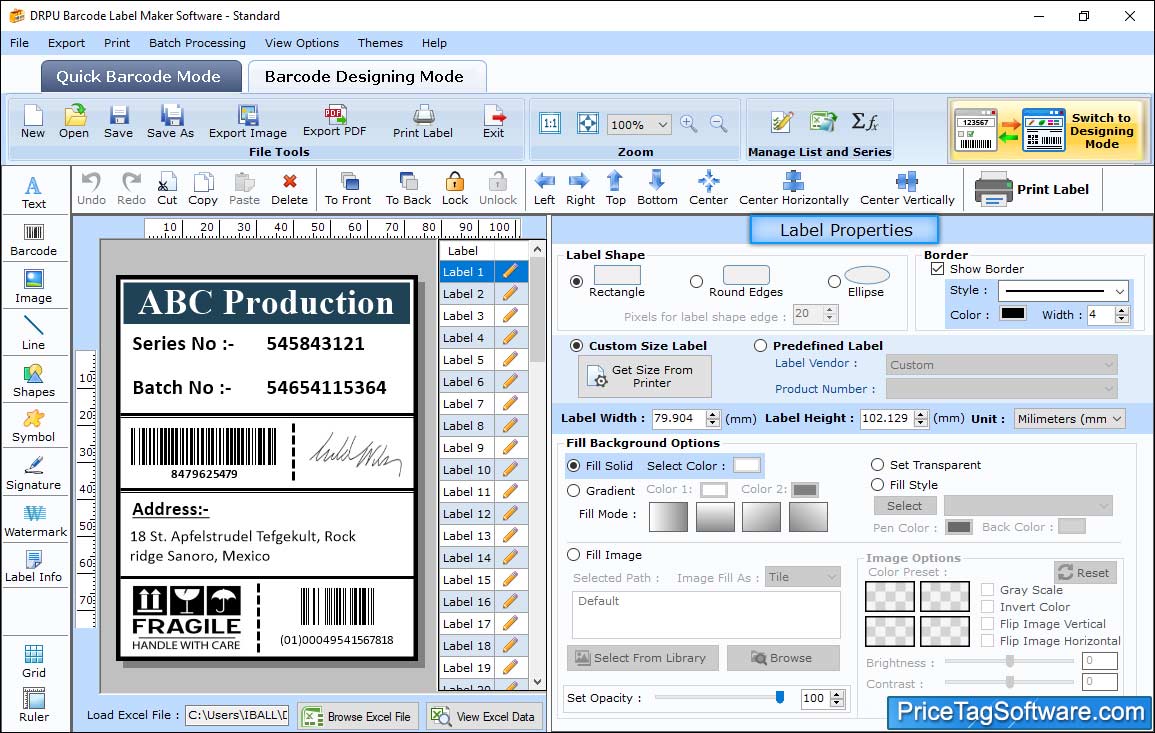Screen dimensions: 1155x733
Task: Save the label with Save icon
Action: click(118, 122)
